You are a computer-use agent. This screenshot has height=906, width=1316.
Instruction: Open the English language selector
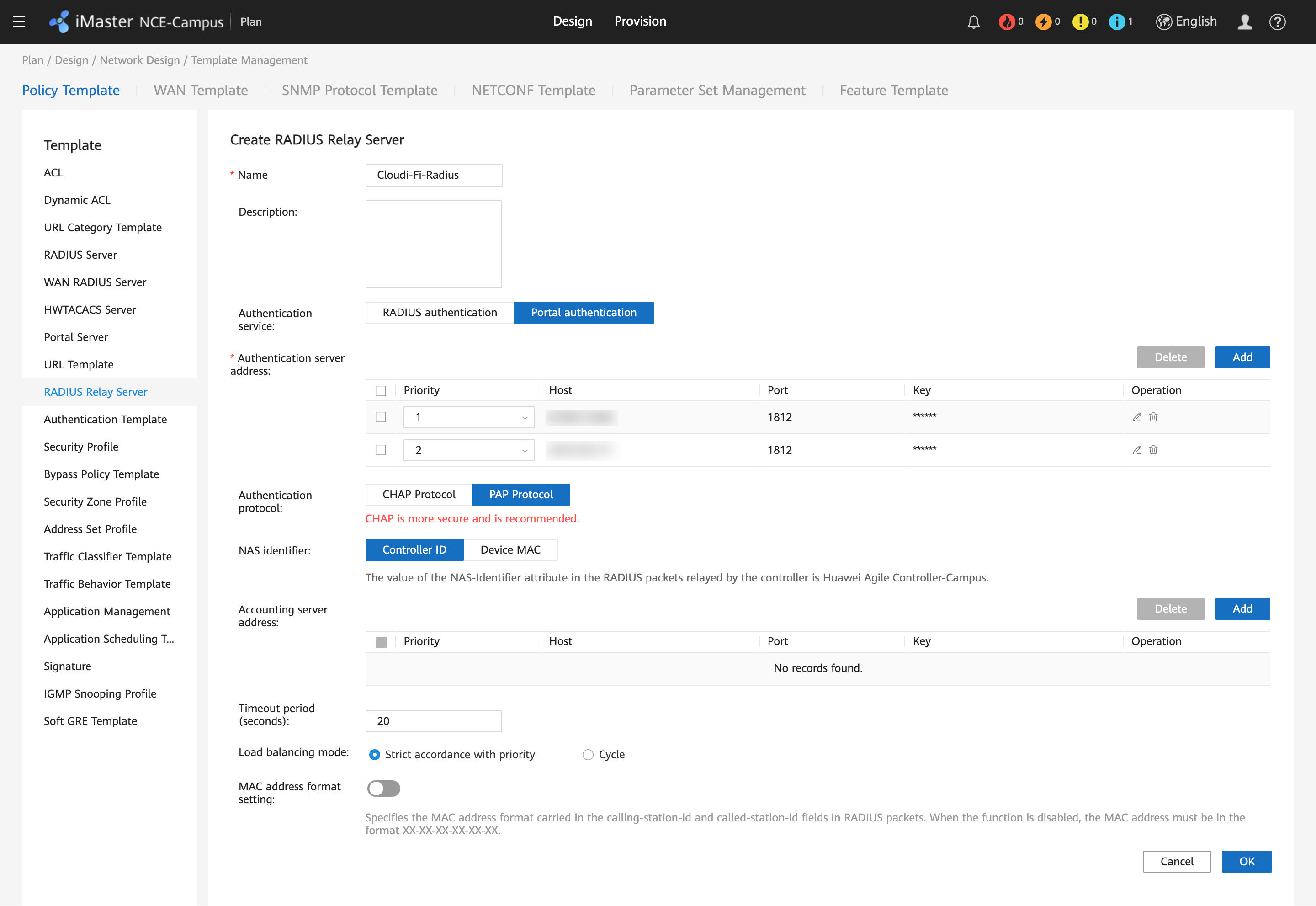1185,21
